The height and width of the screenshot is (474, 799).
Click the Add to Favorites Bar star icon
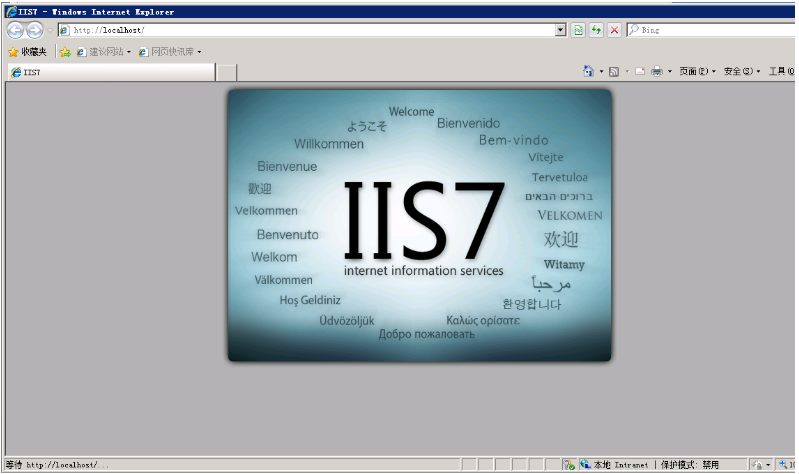click(x=65, y=51)
